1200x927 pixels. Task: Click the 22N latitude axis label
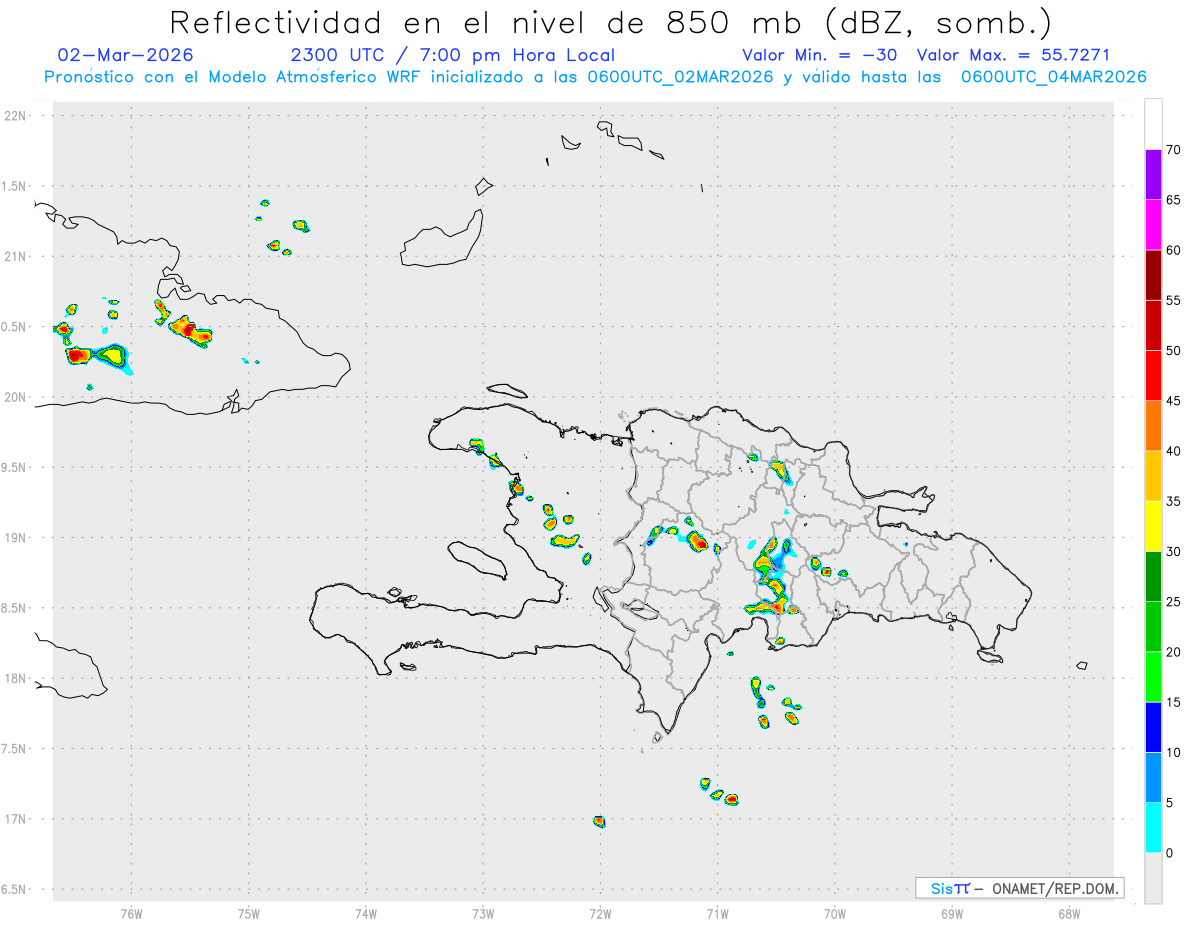16,116
